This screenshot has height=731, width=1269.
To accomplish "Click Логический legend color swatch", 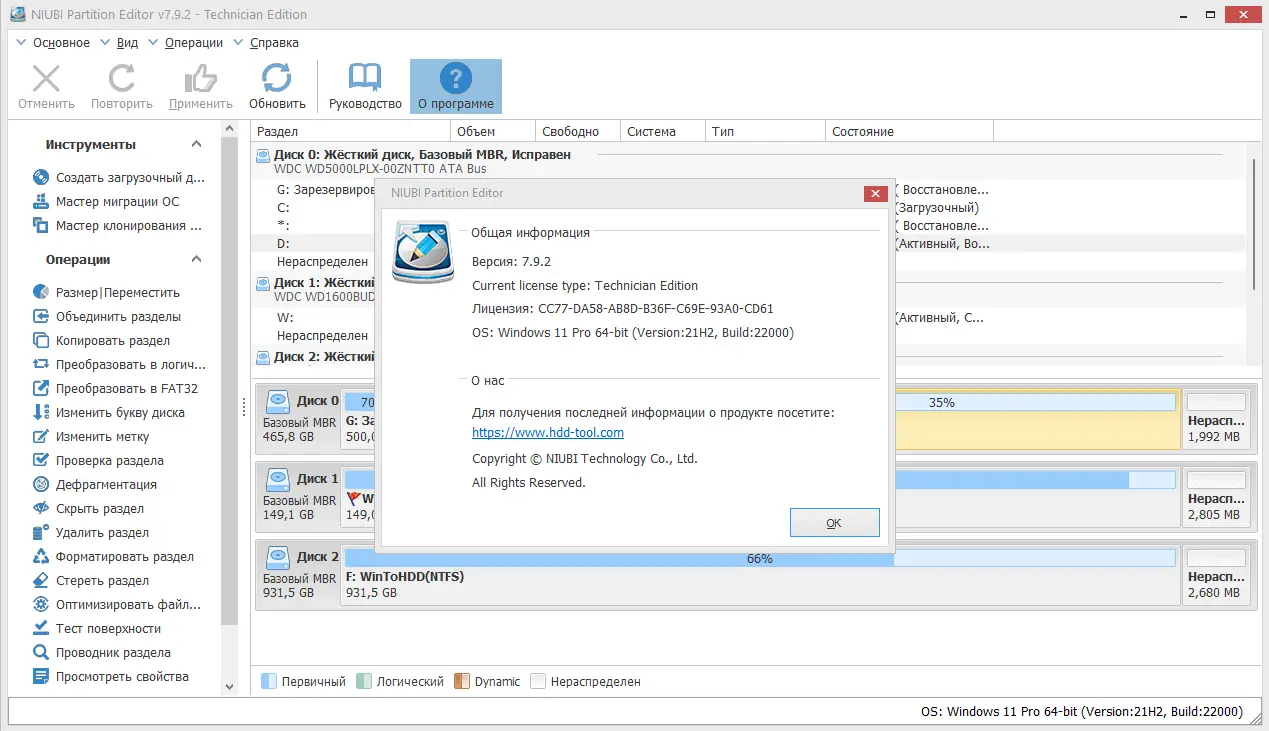I will click(x=364, y=681).
